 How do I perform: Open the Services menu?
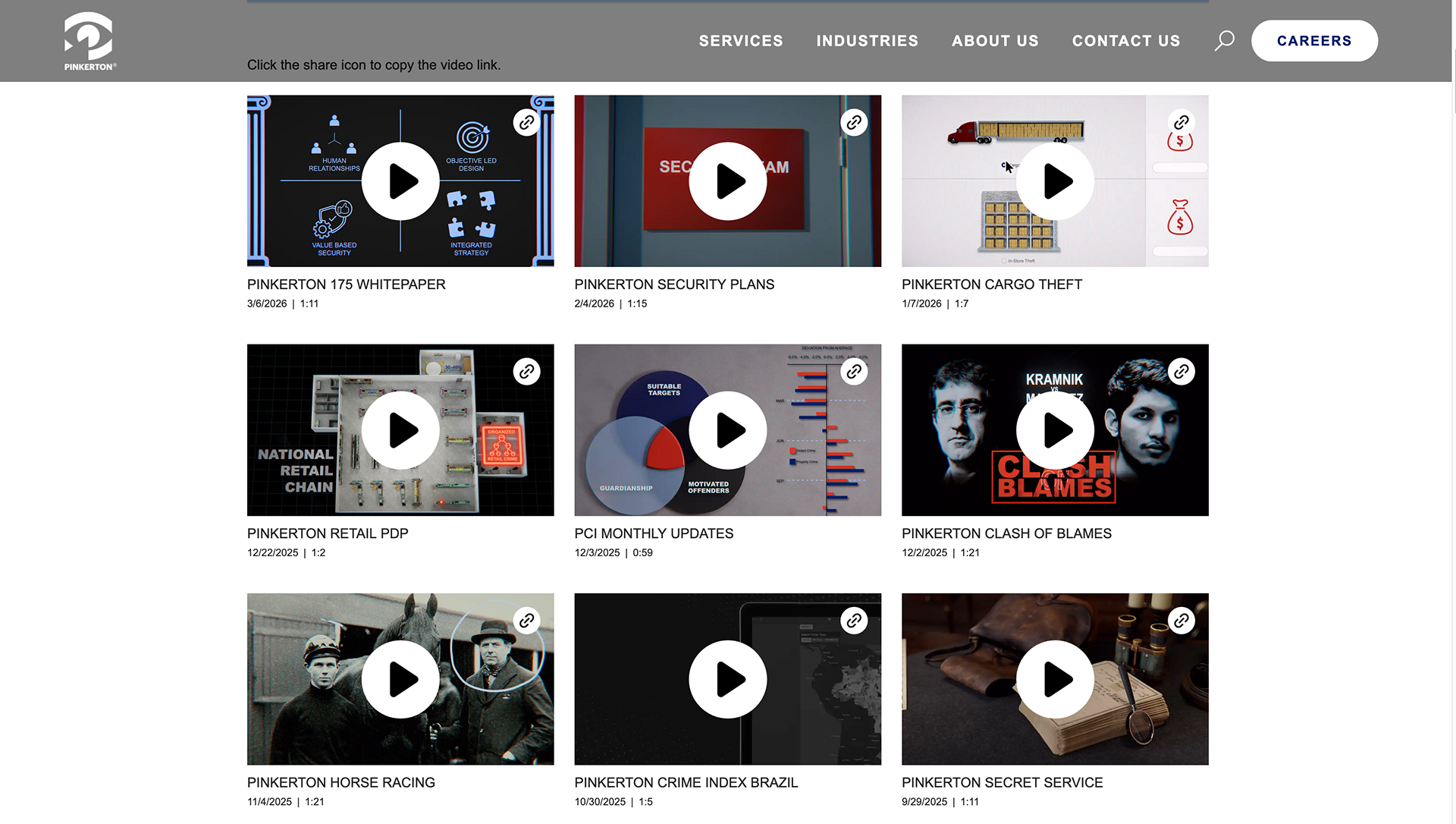coord(740,41)
